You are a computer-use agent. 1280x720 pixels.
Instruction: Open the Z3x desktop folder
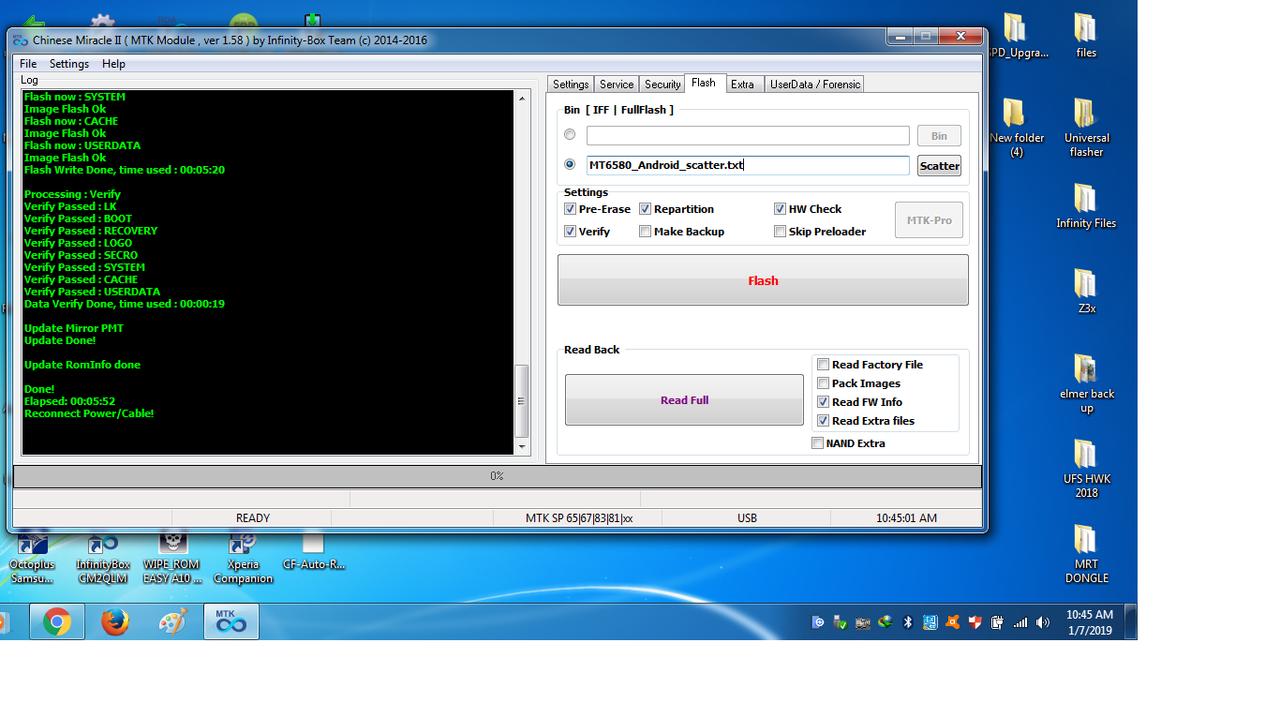point(1086,291)
